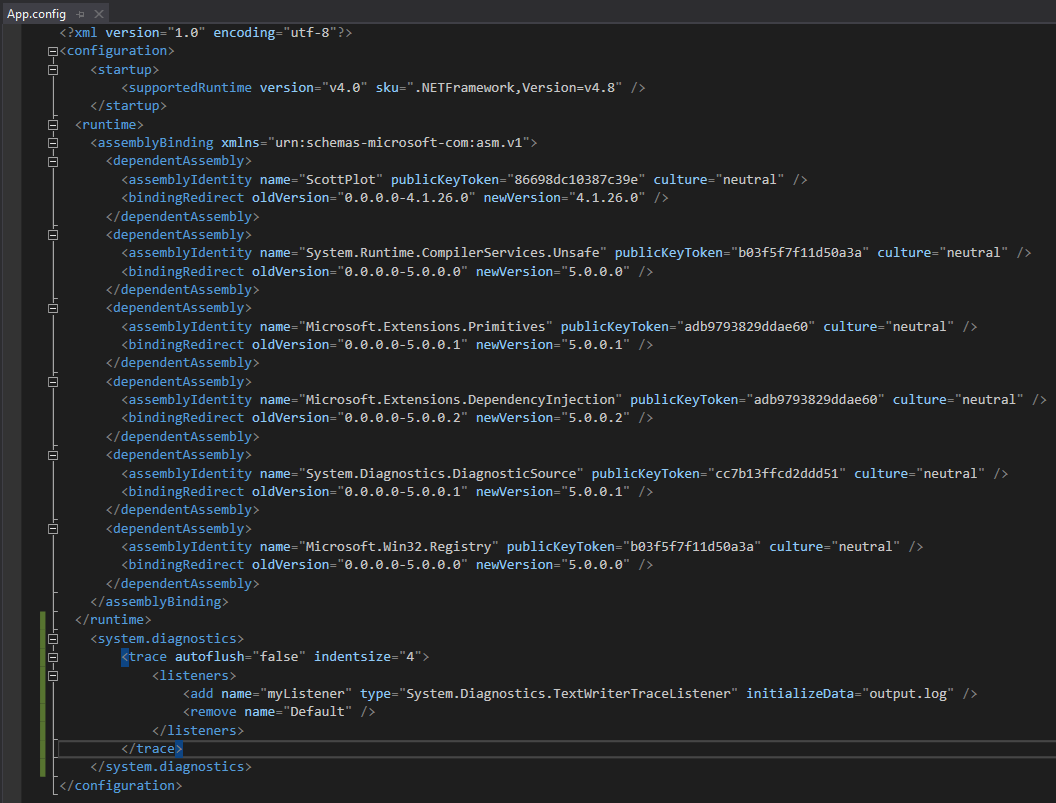Viewport: 1056px width, 803px height.
Task: Click the "ScottPlot" assembly name value
Action: [341, 180]
